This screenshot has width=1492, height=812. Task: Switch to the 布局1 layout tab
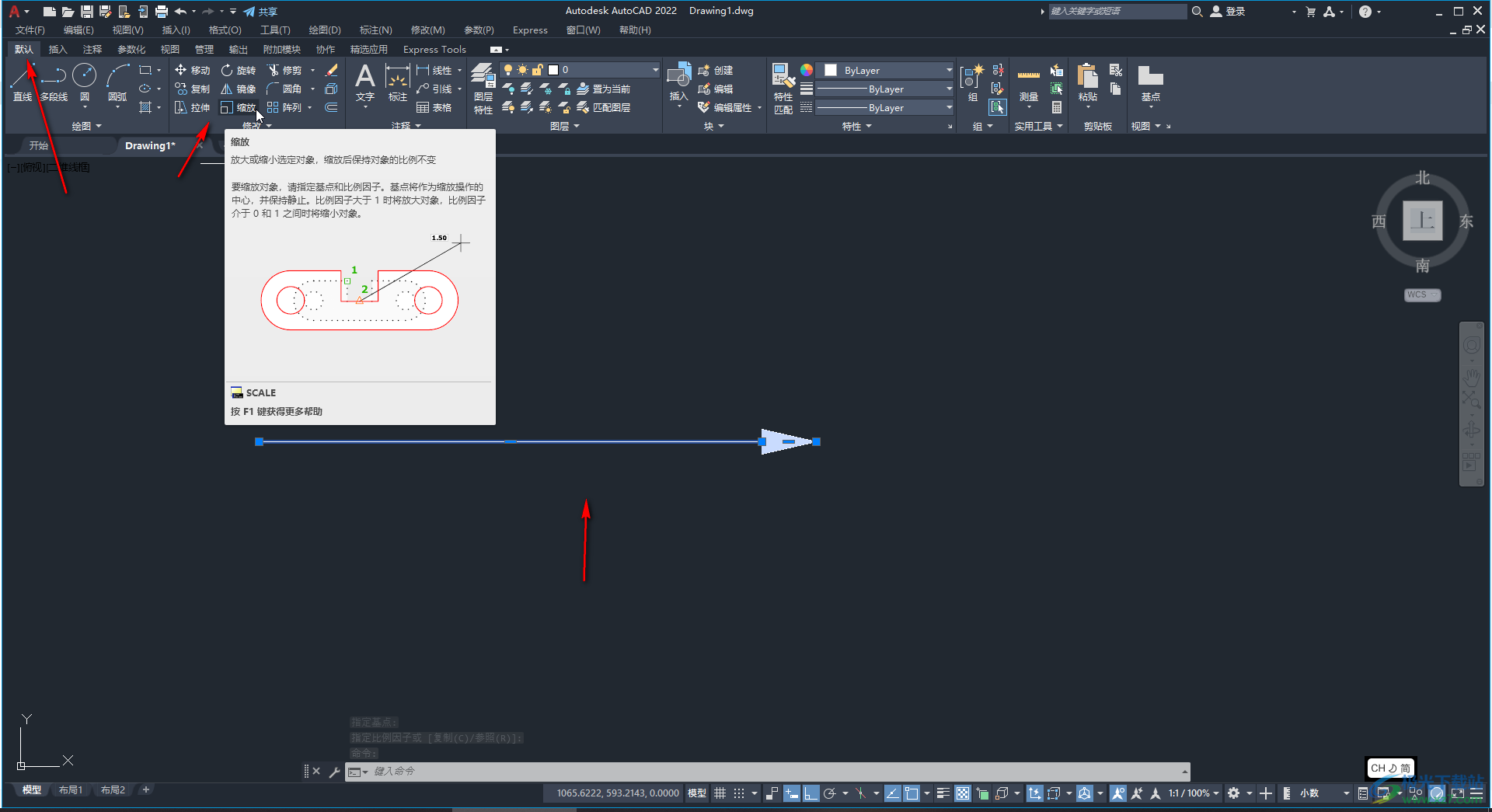(x=71, y=790)
